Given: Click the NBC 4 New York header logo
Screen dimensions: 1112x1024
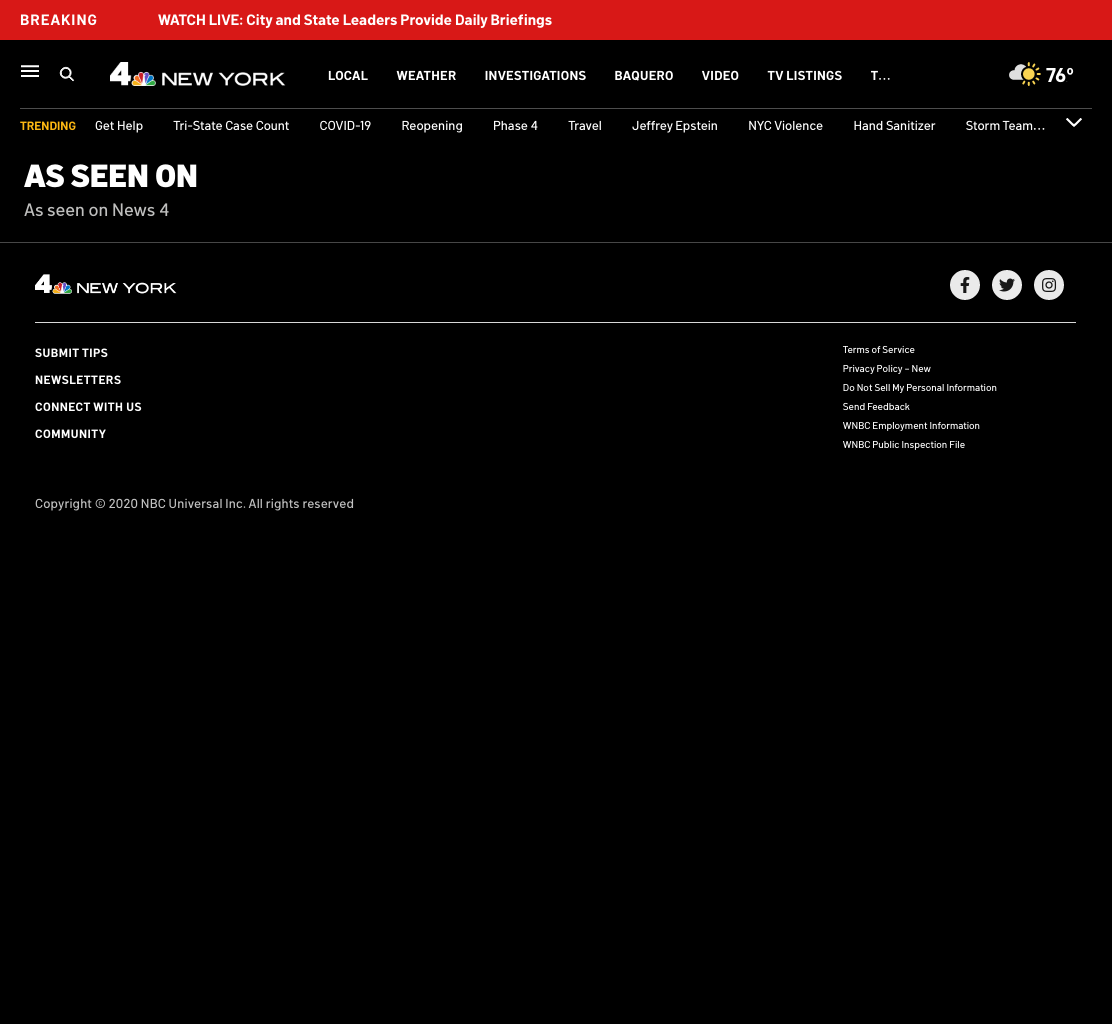Looking at the screenshot, I should [x=197, y=74].
